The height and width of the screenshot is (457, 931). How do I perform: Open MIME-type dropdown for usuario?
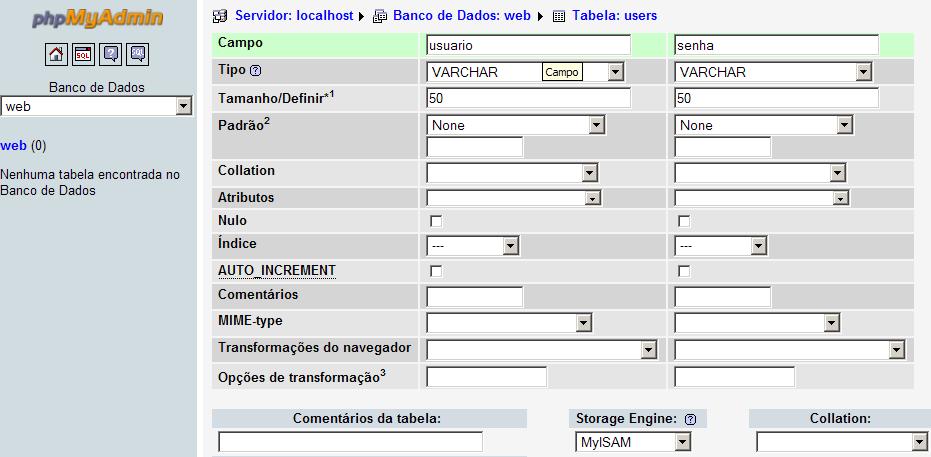pyautogui.click(x=509, y=323)
